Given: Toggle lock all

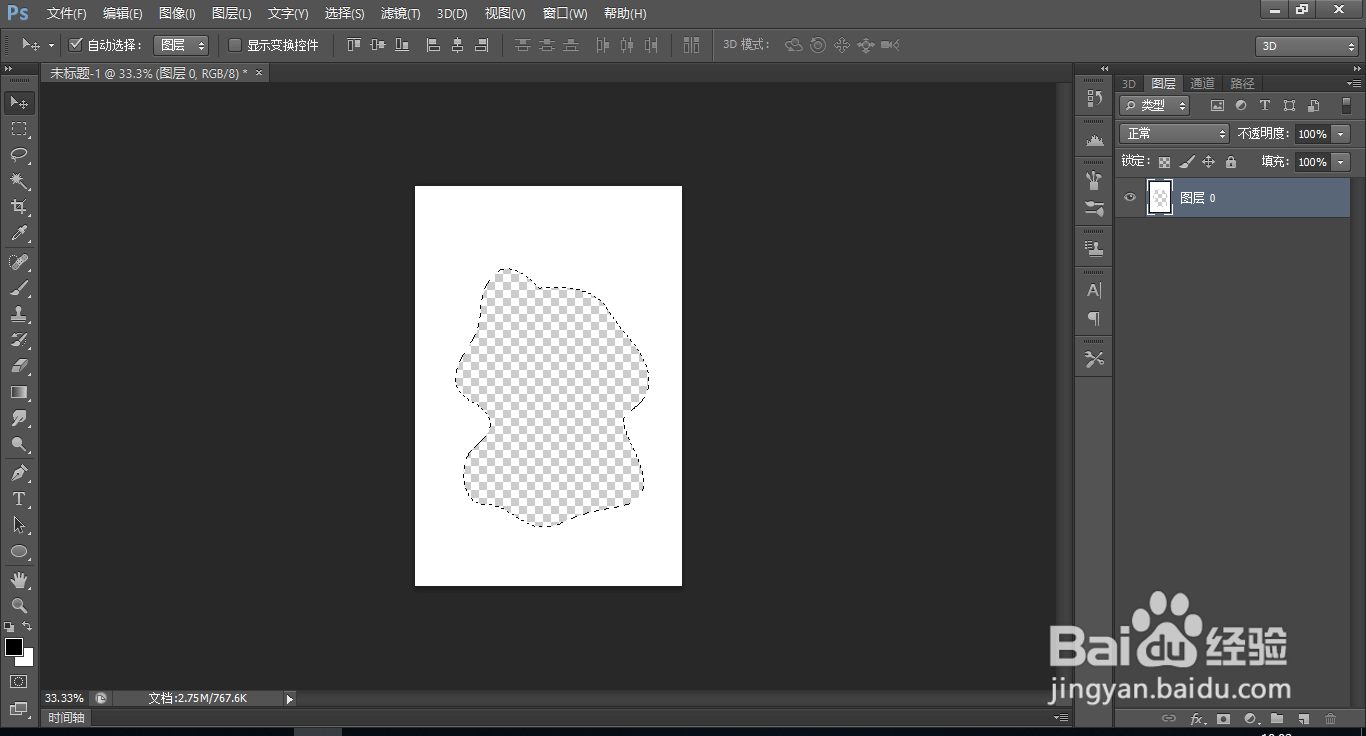Looking at the screenshot, I should point(1231,162).
